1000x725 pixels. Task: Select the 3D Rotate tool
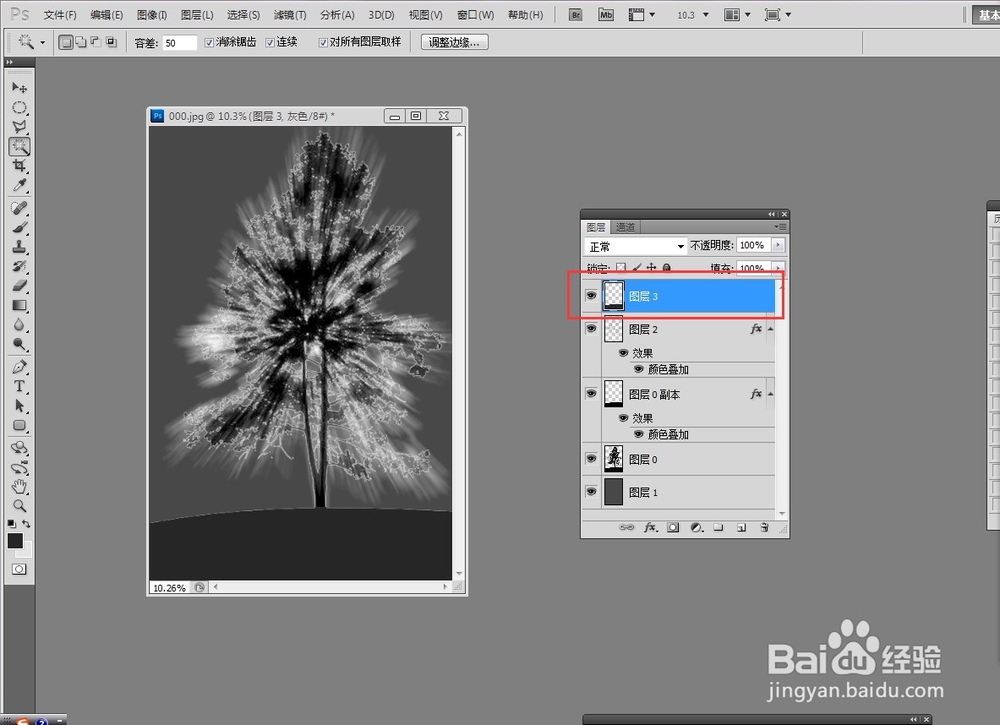(x=19, y=448)
